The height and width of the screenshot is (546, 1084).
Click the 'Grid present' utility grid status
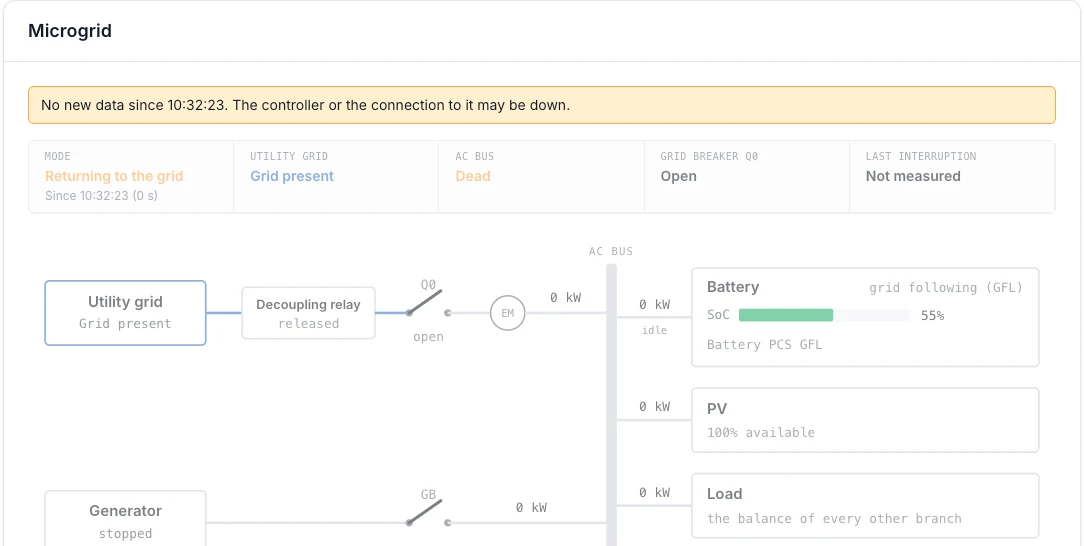tap(292, 176)
